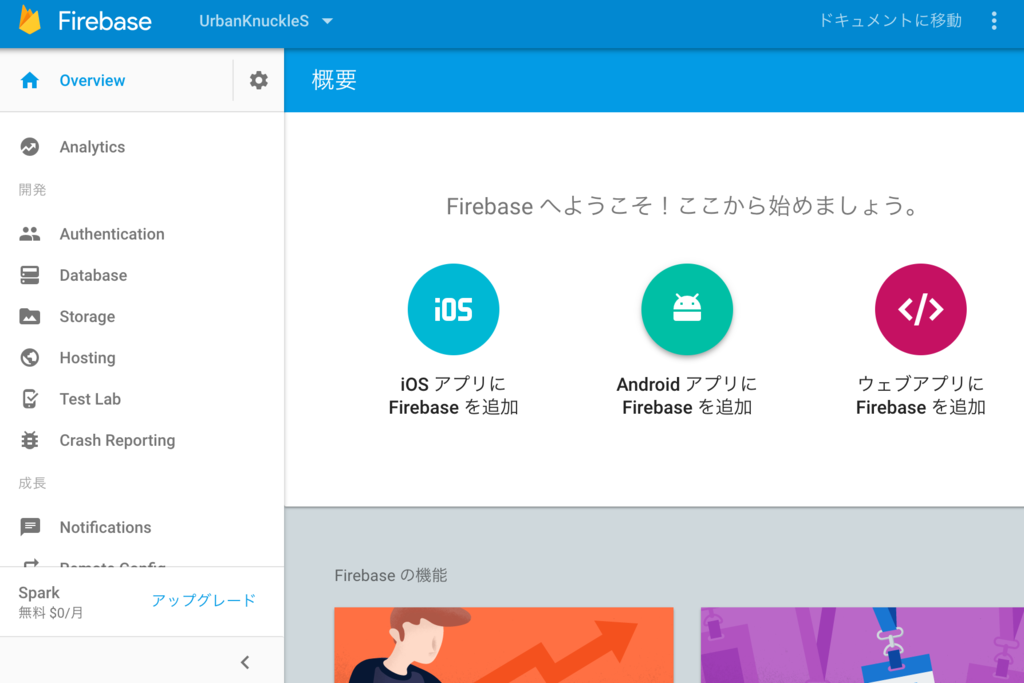Open the three-dot overflow menu

(994, 21)
